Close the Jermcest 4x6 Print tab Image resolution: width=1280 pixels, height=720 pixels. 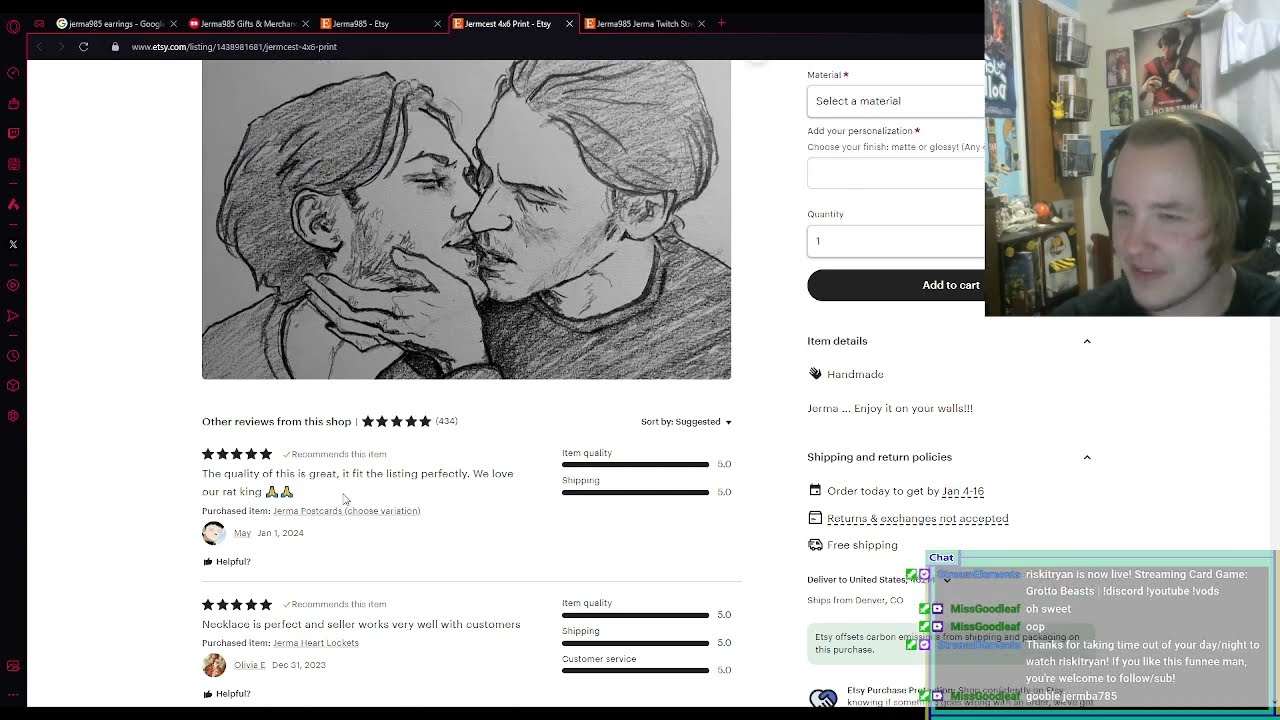click(x=569, y=23)
